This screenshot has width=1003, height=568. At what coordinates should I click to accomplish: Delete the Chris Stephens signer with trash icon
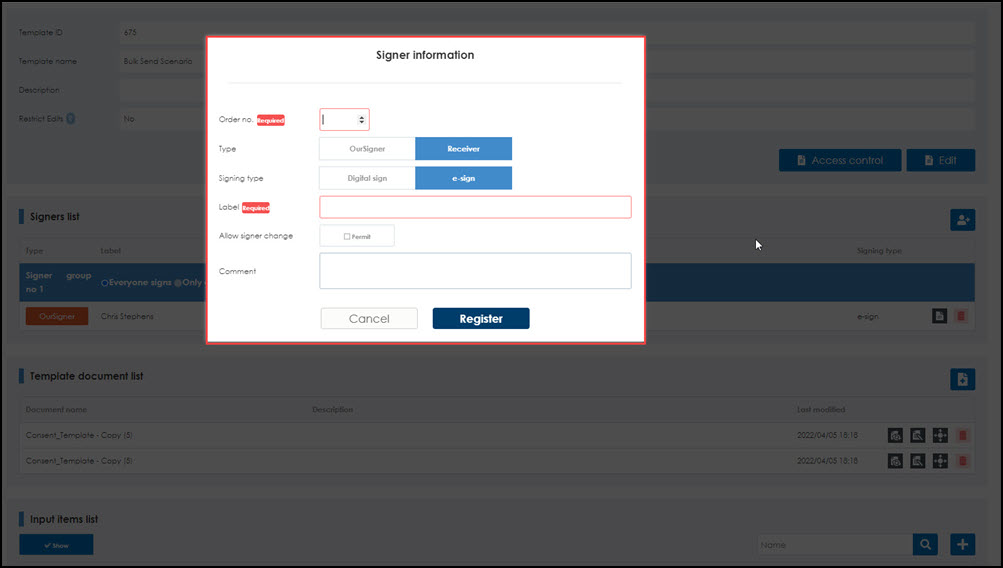pos(961,316)
